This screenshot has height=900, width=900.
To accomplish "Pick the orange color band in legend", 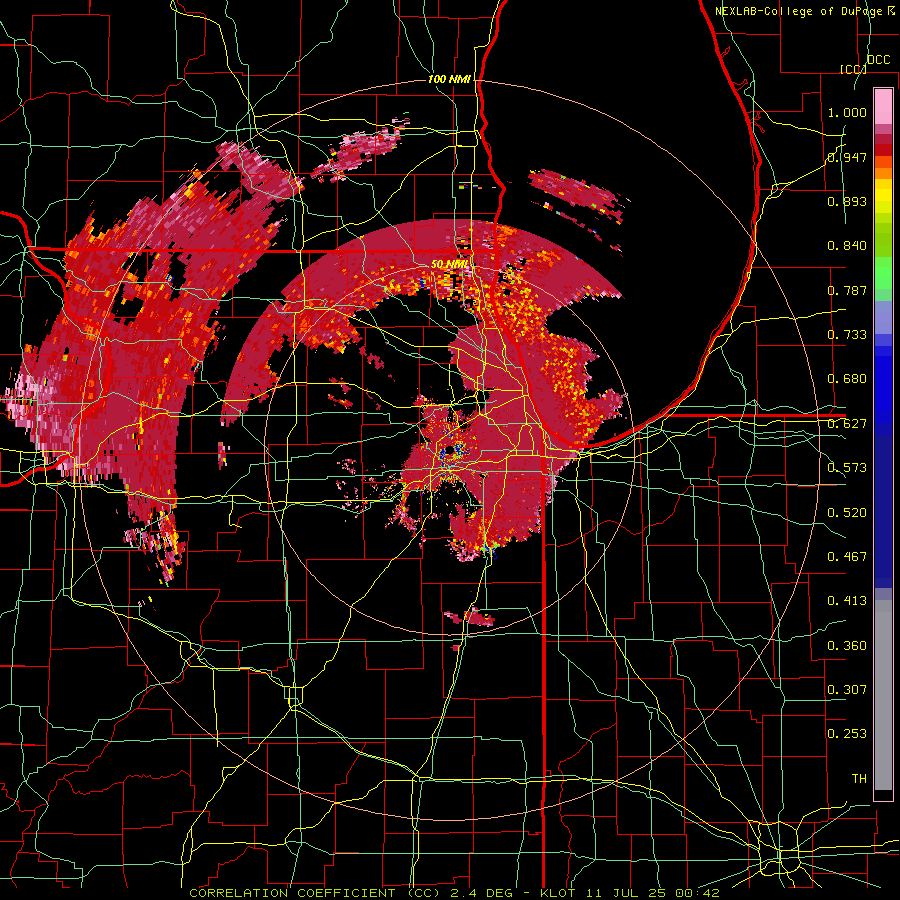I will coord(883,173).
